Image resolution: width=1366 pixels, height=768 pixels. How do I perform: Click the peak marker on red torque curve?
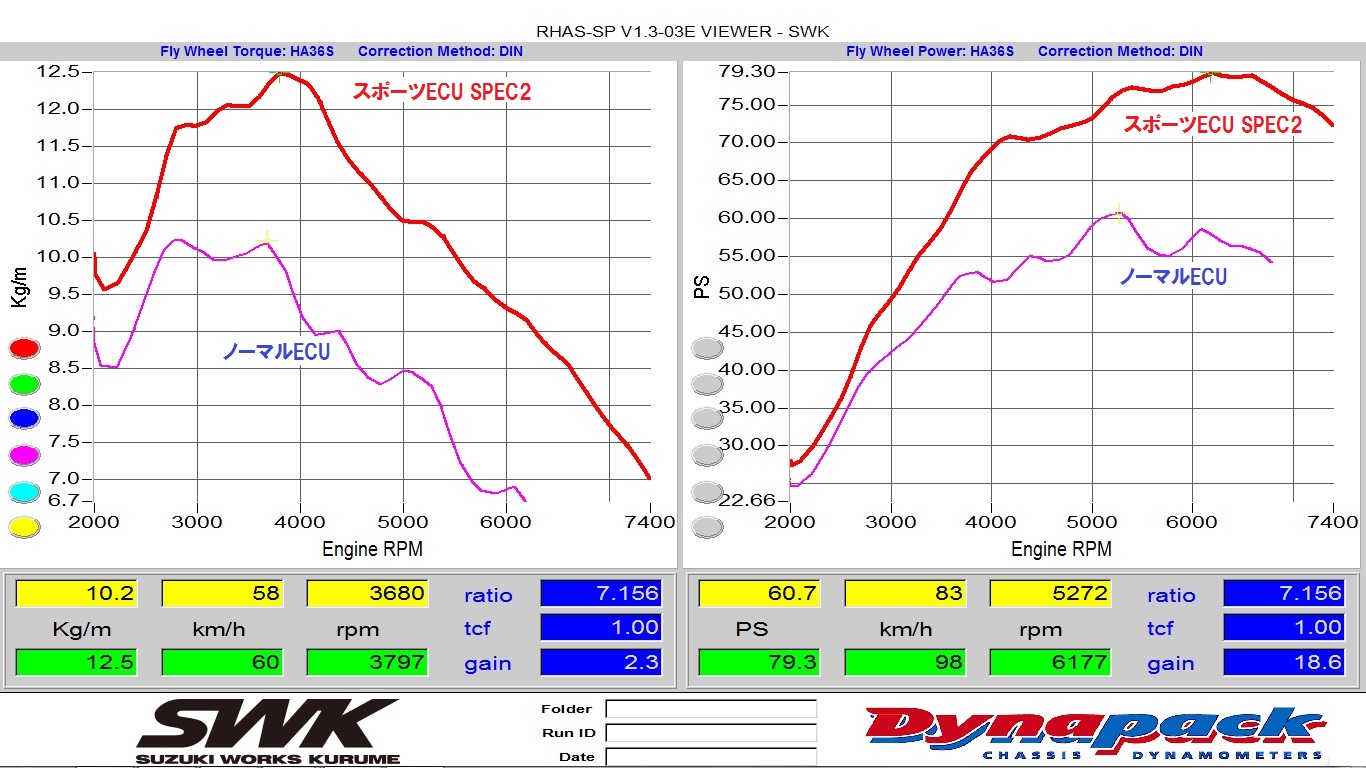pyautogui.click(x=281, y=72)
